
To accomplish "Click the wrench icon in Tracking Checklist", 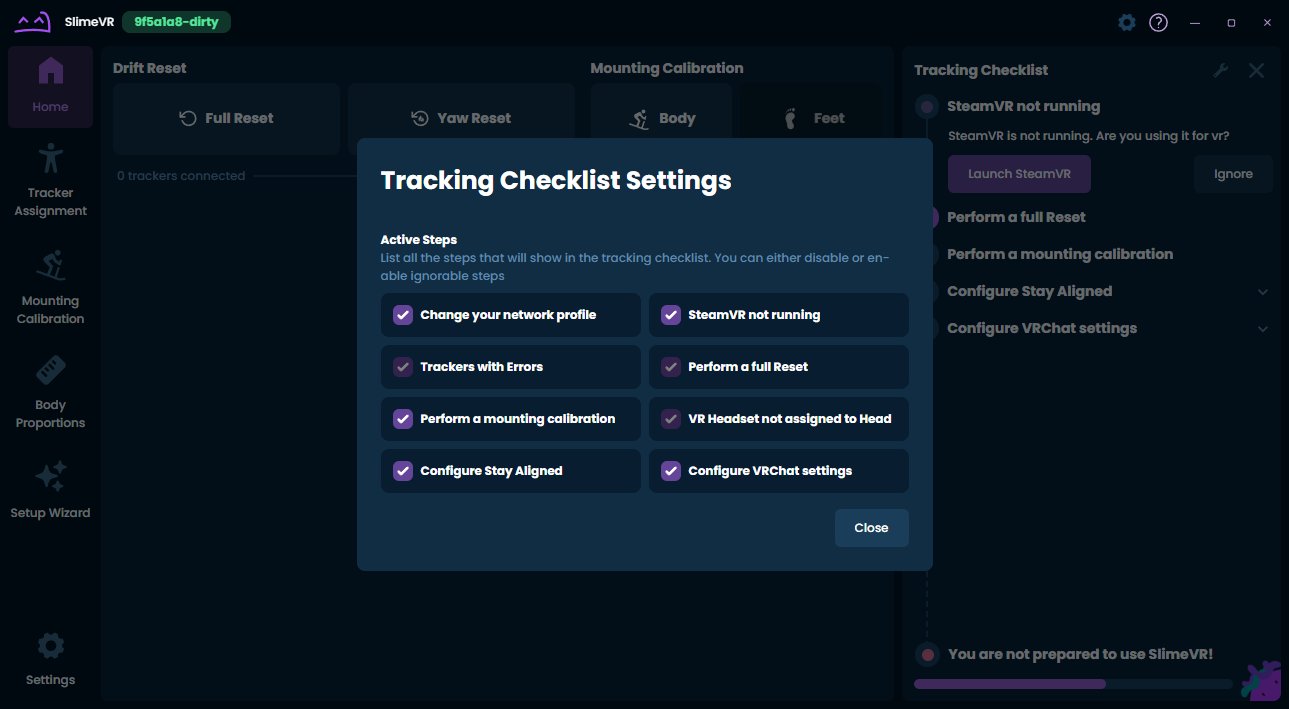I will (x=1220, y=70).
